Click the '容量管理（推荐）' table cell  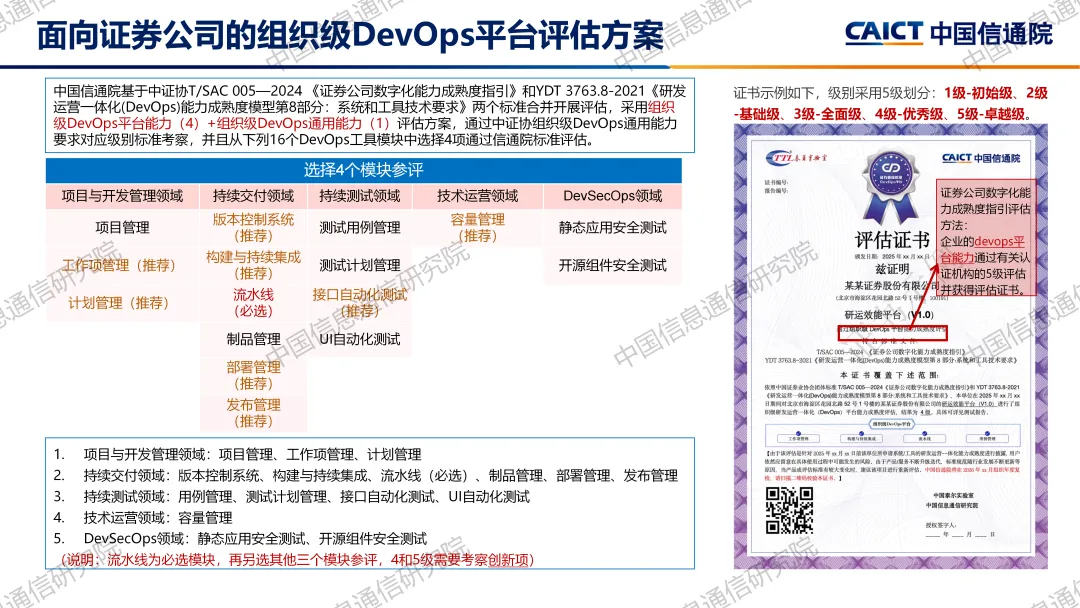477,228
